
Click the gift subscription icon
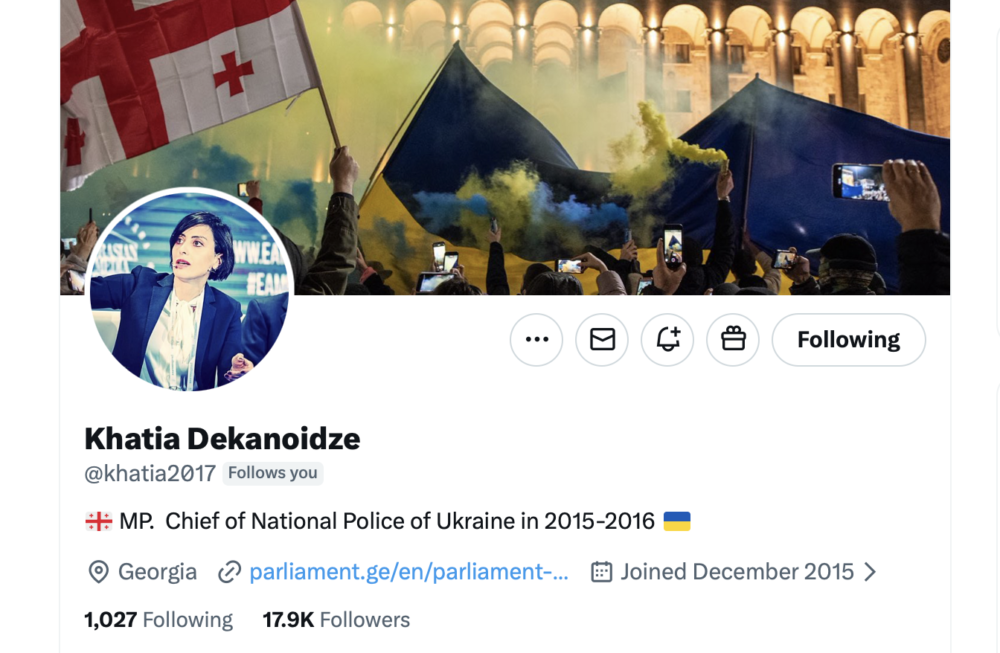pos(733,340)
